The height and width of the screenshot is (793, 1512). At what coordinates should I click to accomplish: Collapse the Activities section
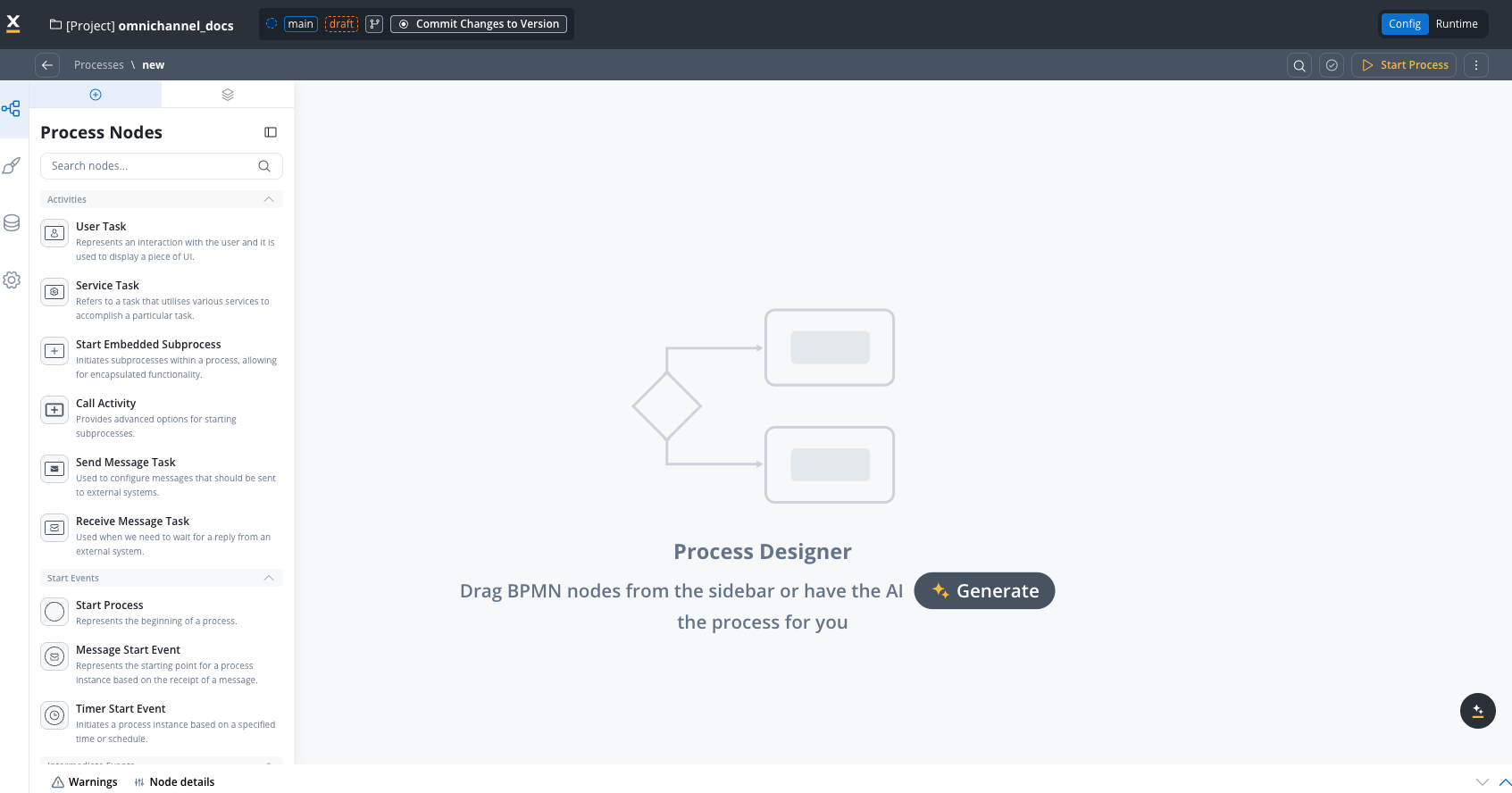point(269,199)
